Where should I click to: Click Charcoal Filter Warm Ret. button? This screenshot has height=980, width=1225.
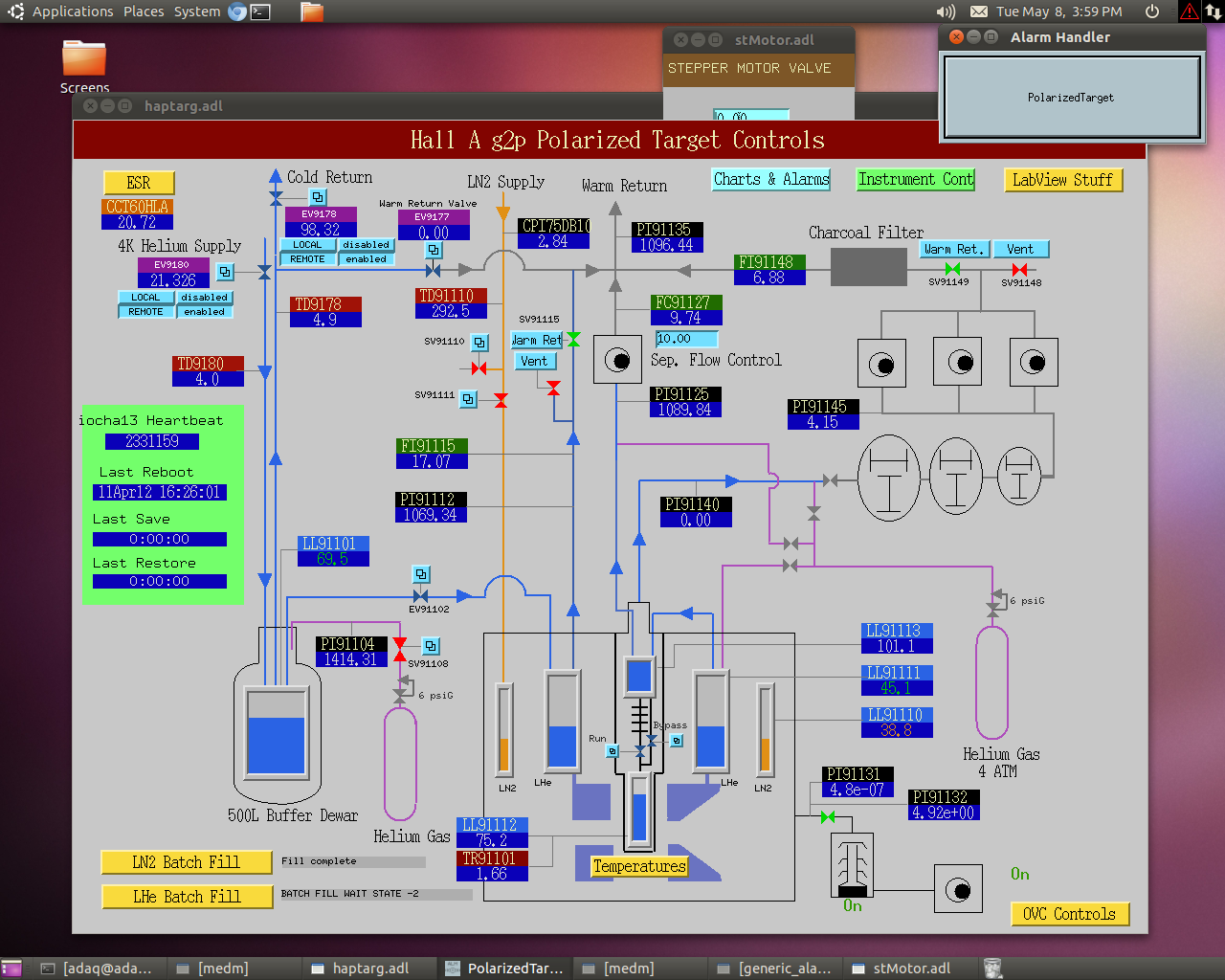click(x=954, y=249)
